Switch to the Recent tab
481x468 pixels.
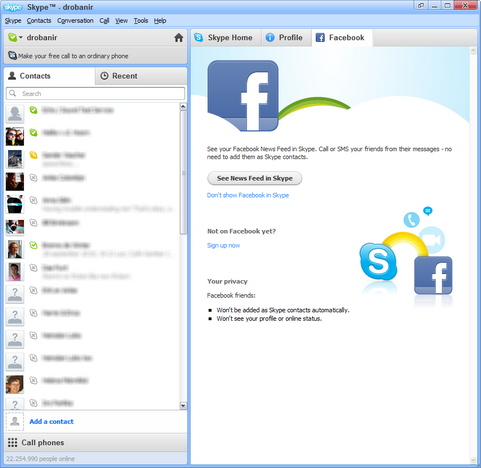point(141,76)
